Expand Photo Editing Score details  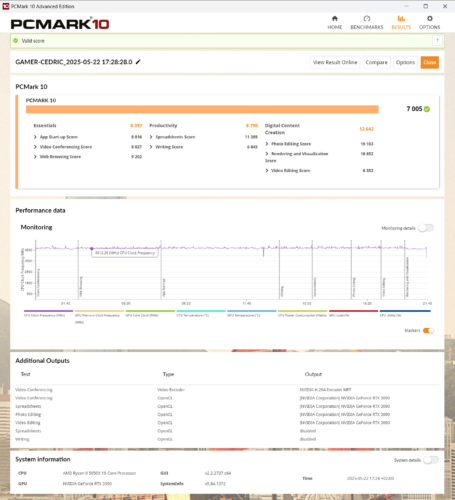267,144
